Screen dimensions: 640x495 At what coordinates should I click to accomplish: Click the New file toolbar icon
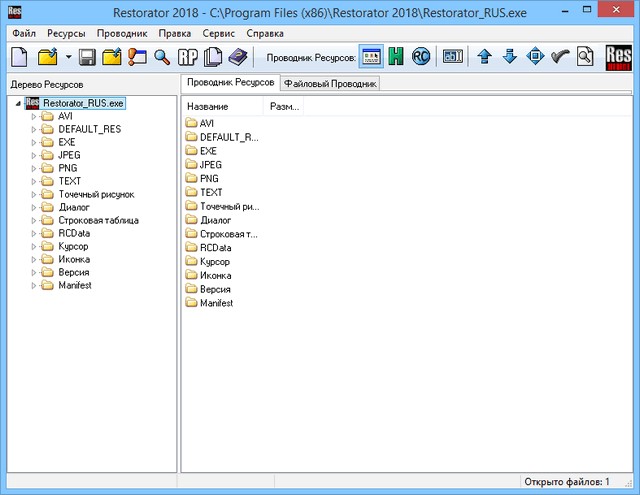18,57
